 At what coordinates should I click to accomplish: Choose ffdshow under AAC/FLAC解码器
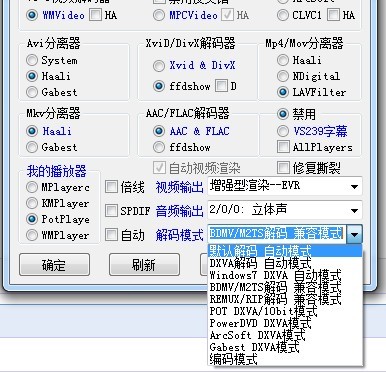coord(159,147)
